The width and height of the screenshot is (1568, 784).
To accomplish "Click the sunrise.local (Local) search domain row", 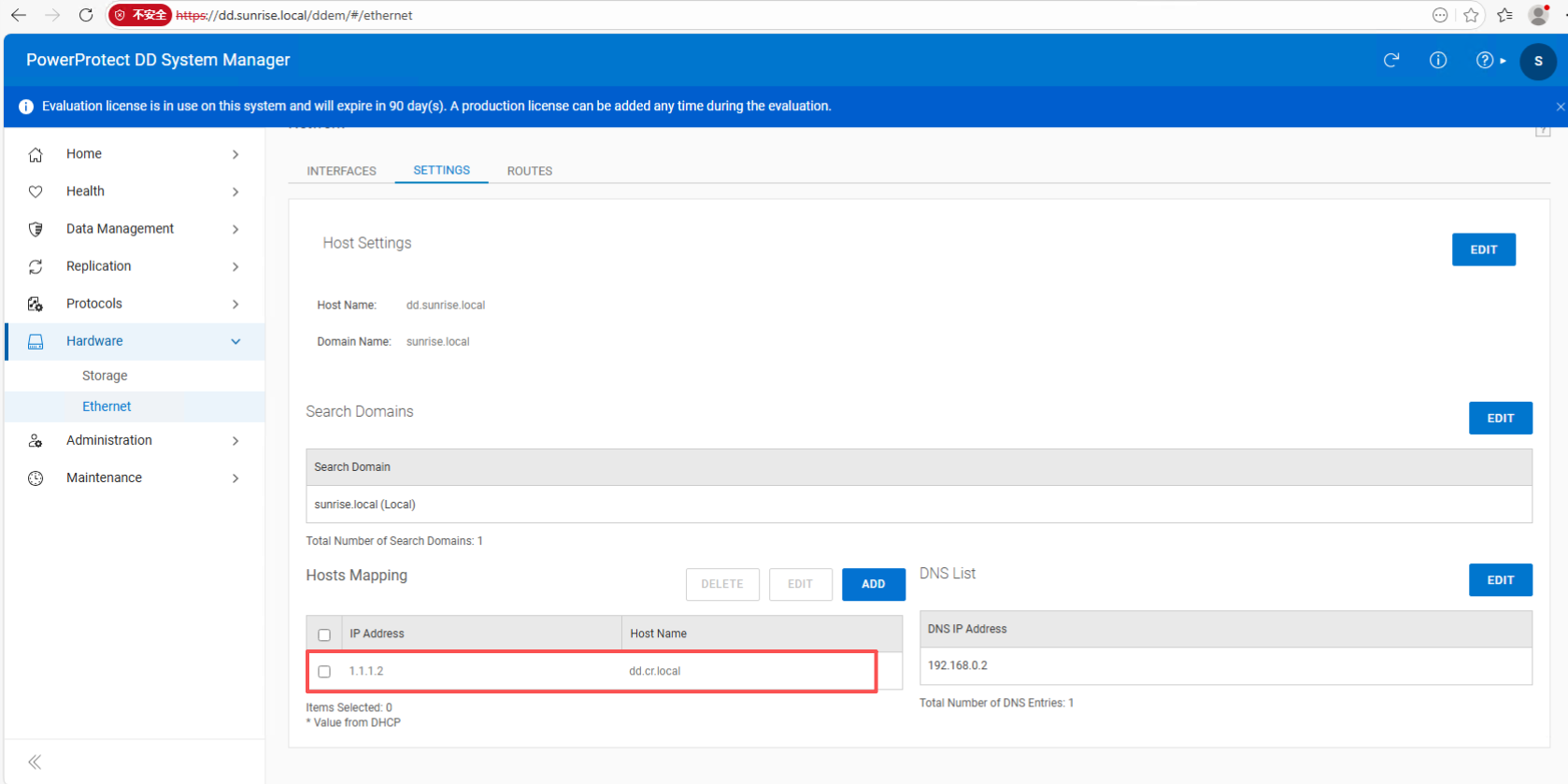I will (919, 505).
